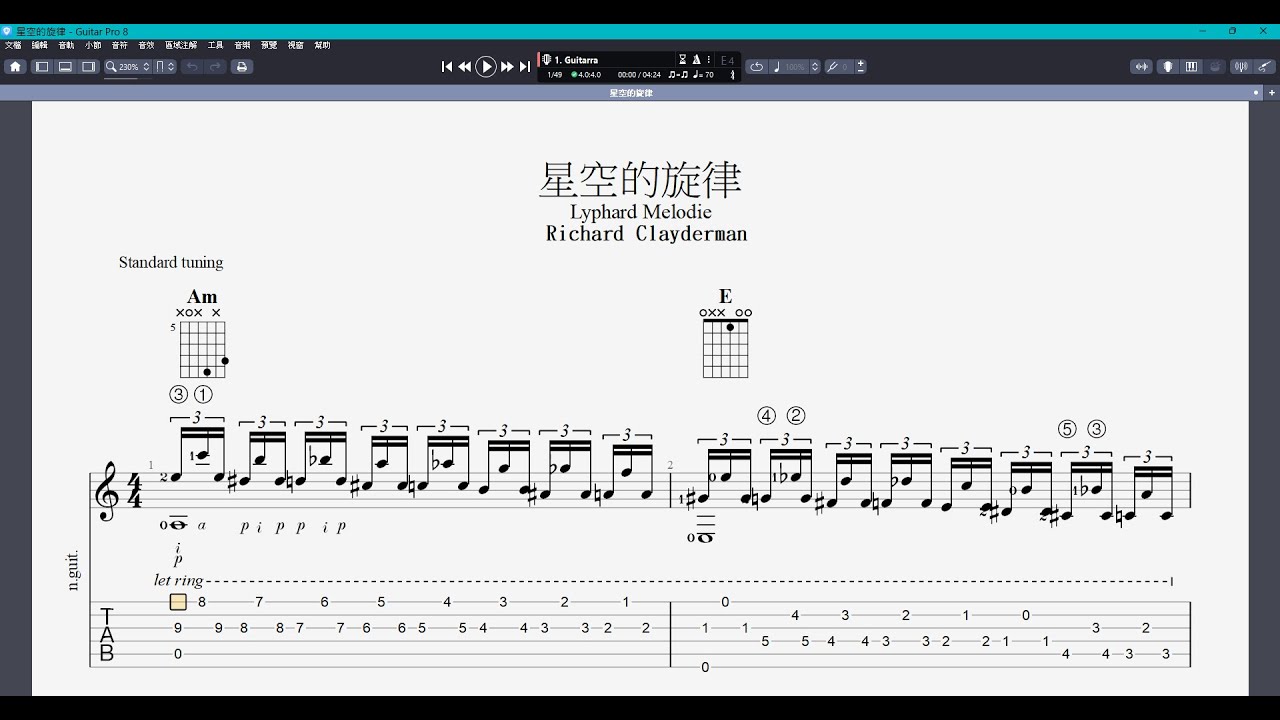Jump to the first bar
This screenshot has height=720, width=1280.
(447, 67)
